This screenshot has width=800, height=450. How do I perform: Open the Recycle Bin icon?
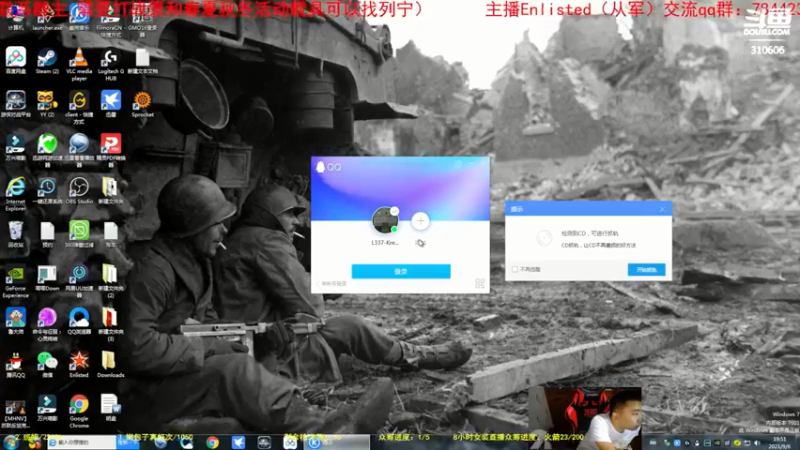click(15, 234)
